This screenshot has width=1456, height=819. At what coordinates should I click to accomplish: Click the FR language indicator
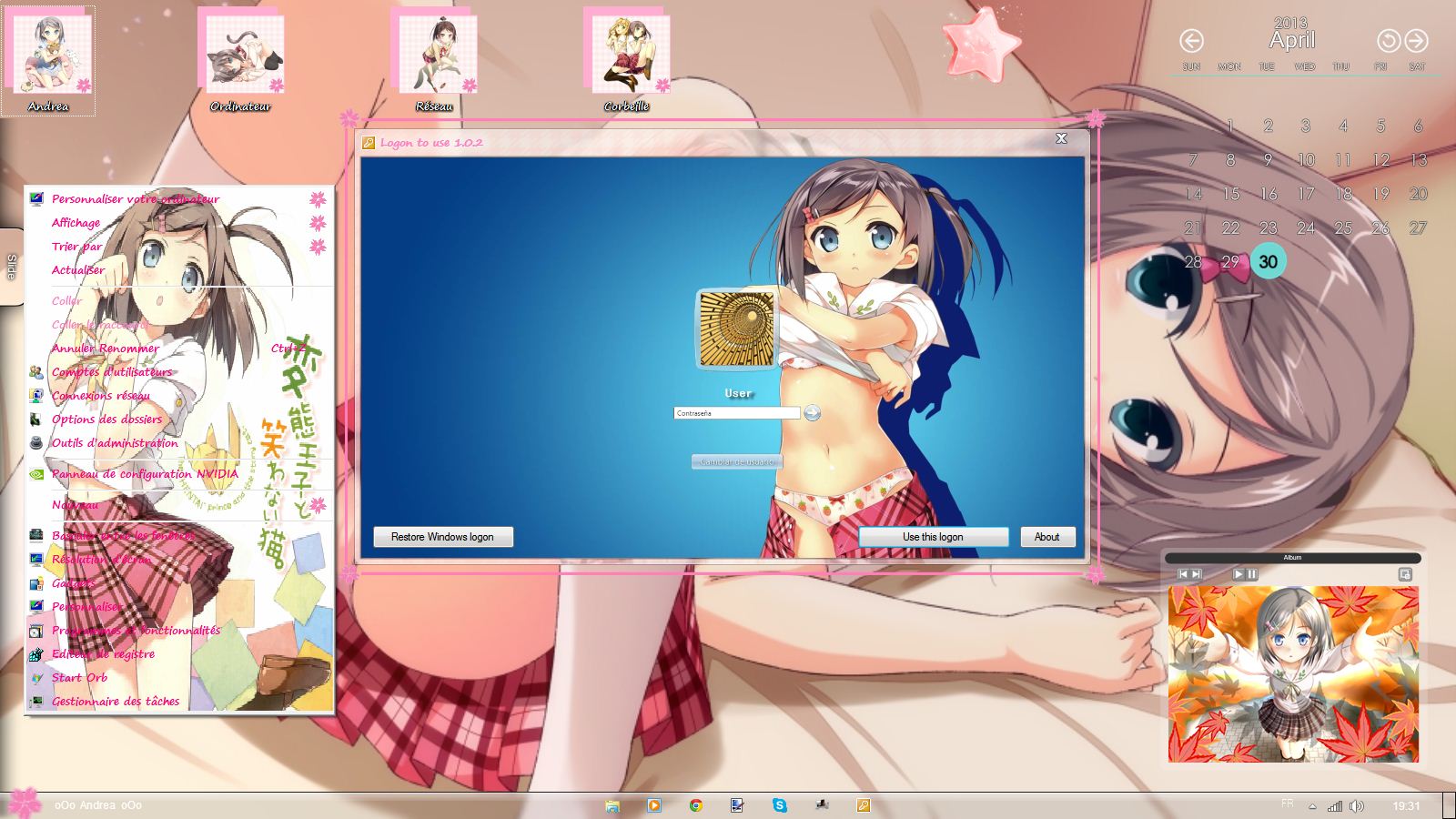[x=1287, y=804]
